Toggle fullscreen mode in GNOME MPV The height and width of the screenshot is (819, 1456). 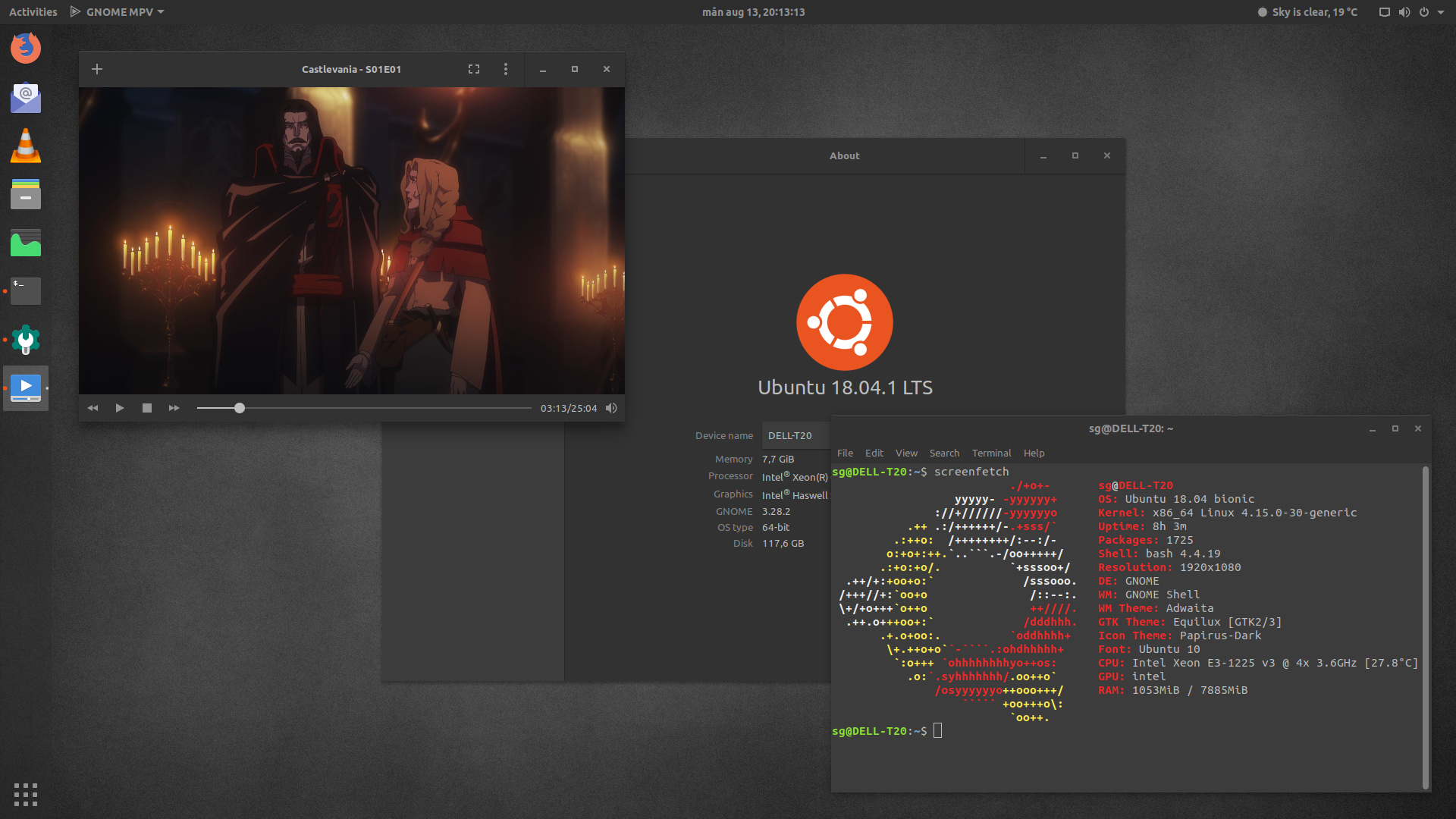coord(474,69)
